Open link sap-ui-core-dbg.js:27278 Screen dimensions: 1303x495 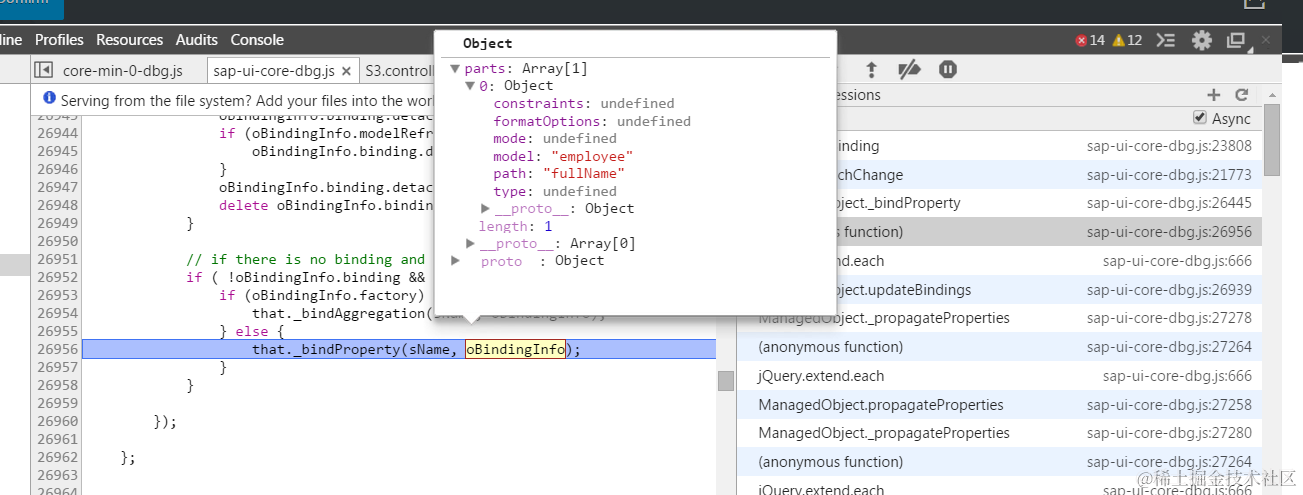tap(1169, 318)
